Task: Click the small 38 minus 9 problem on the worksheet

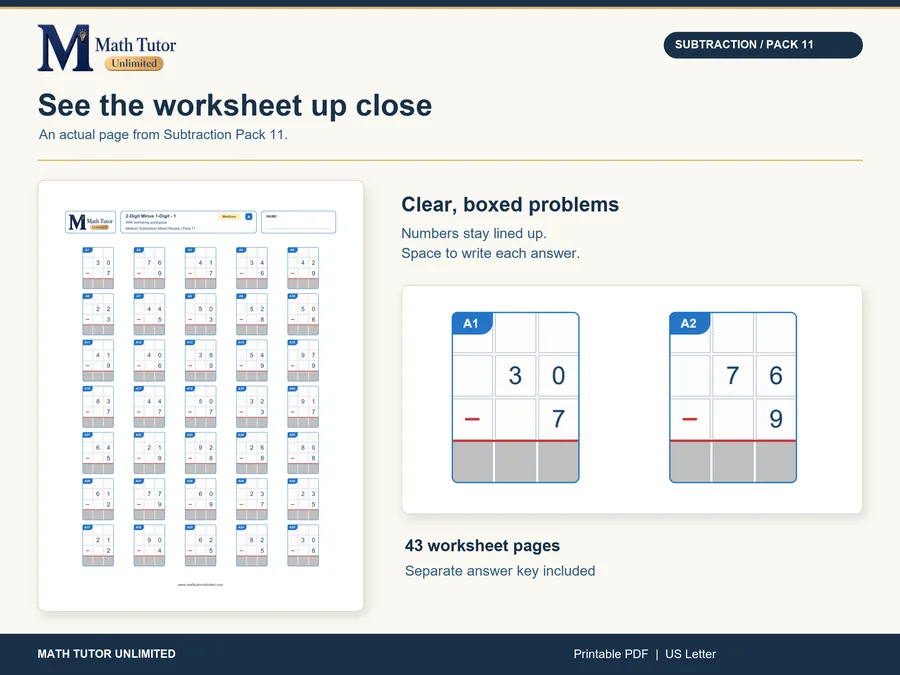Action: 200,360
